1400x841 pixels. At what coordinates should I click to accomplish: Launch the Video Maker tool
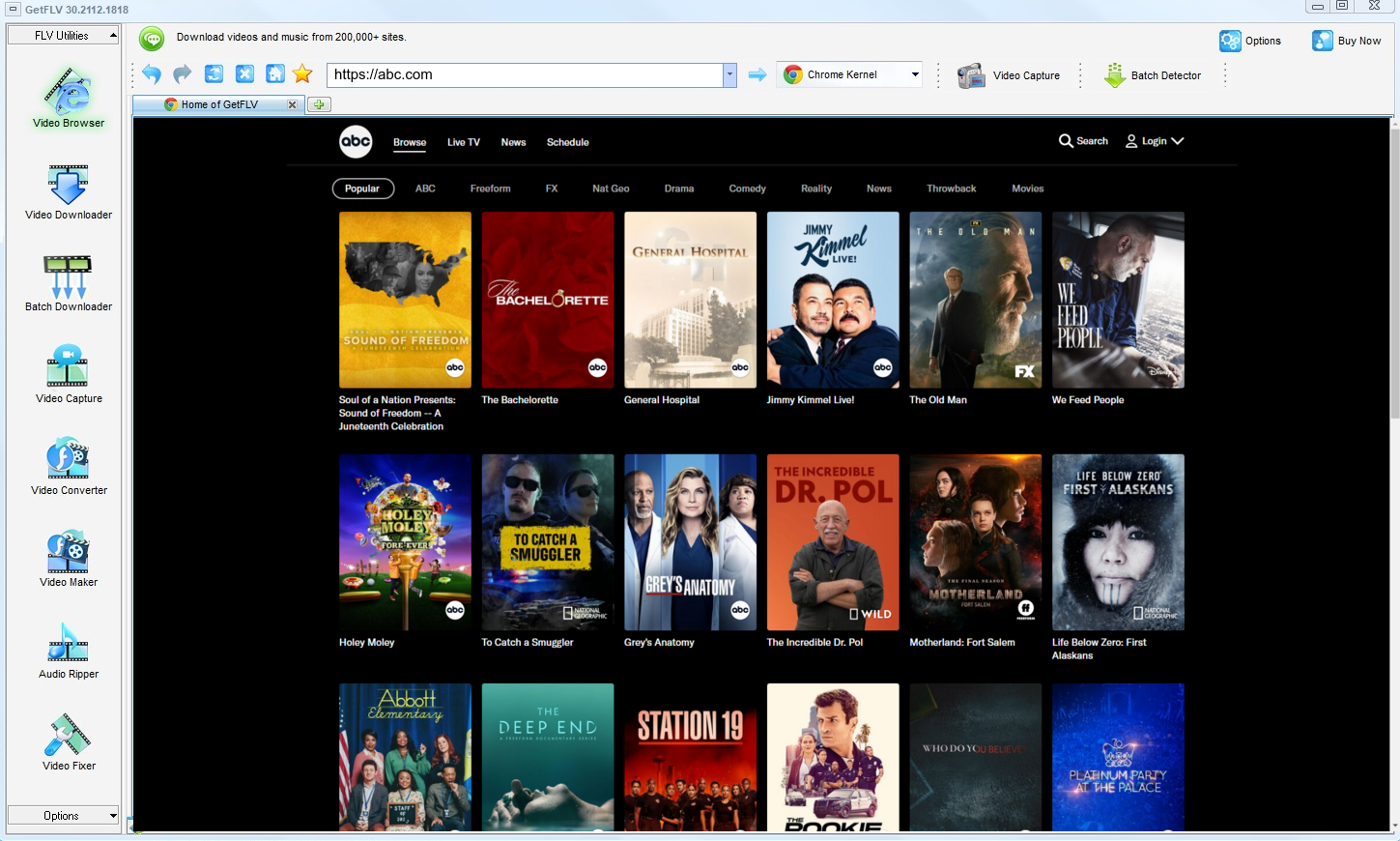click(69, 559)
